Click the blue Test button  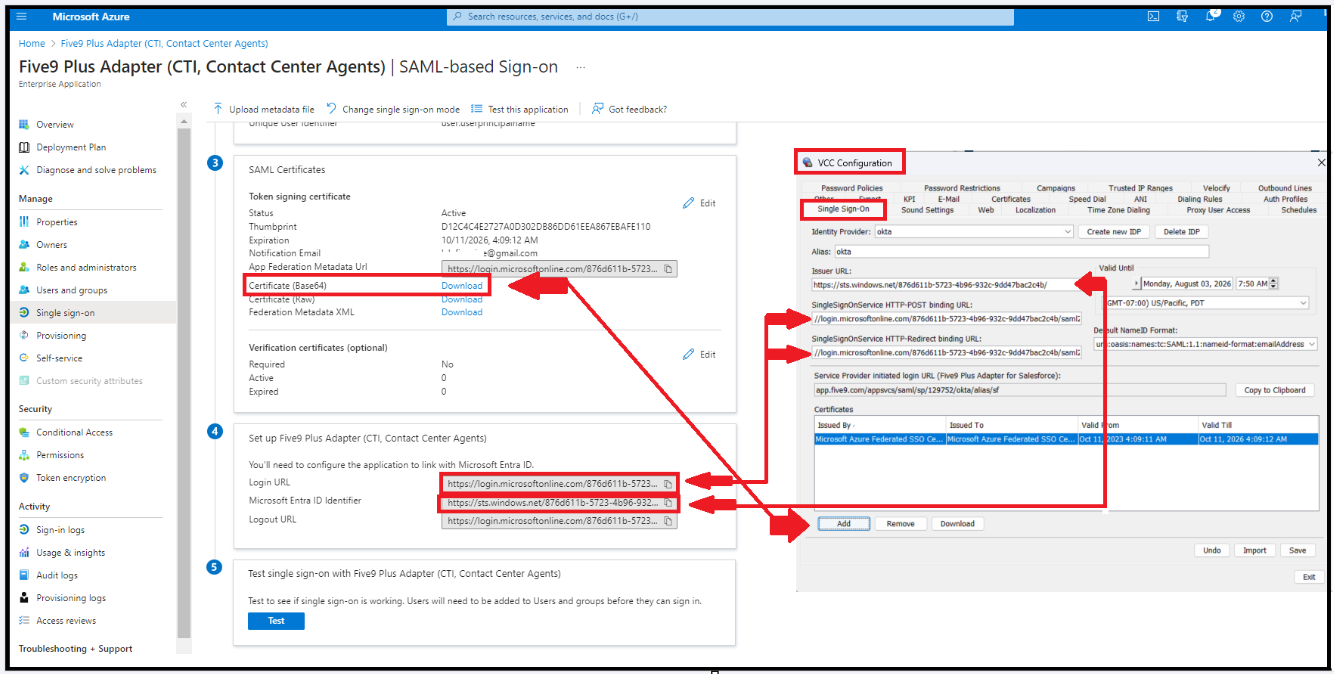point(276,621)
